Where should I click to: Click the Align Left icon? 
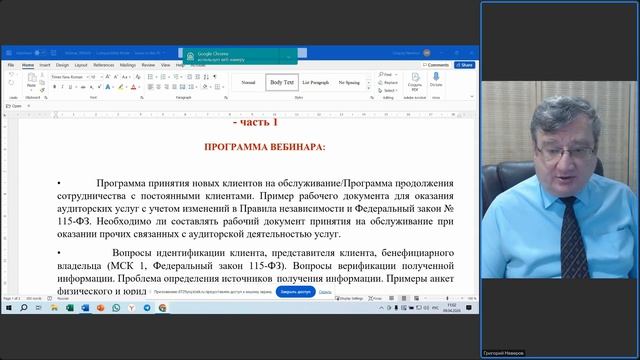[x=150, y=87]
